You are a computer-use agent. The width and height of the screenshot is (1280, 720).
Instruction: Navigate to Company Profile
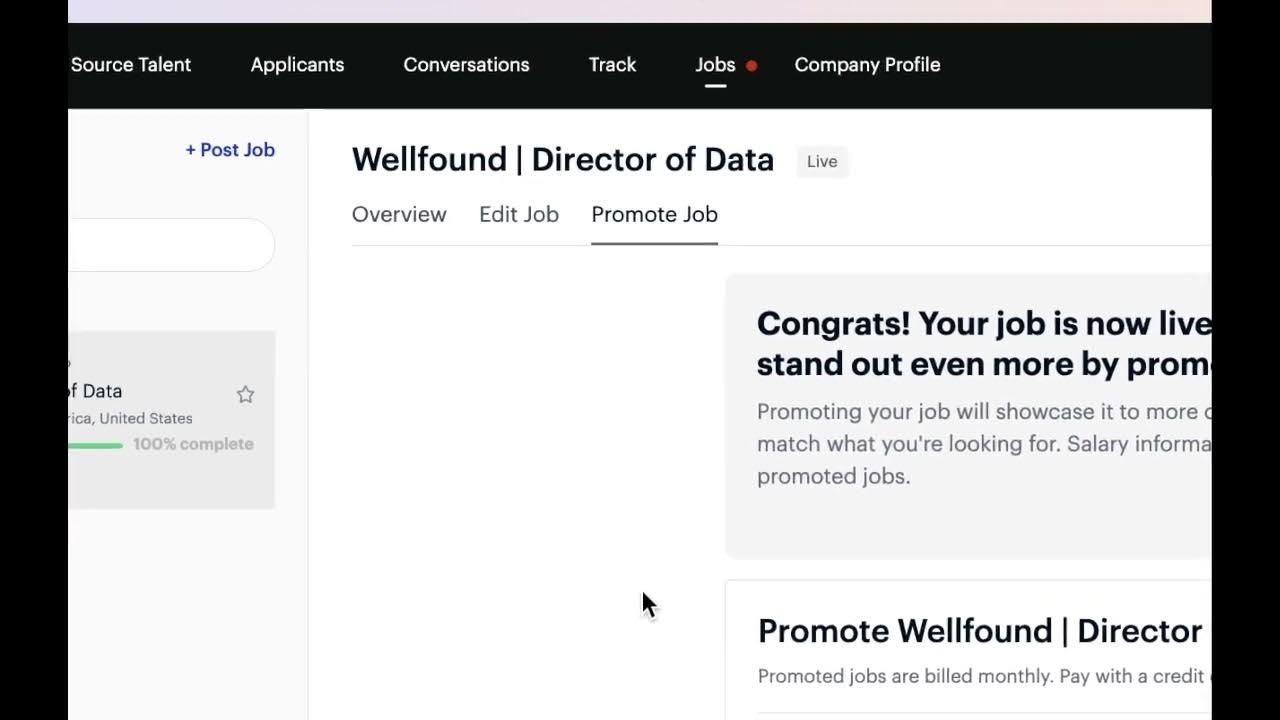867,65
